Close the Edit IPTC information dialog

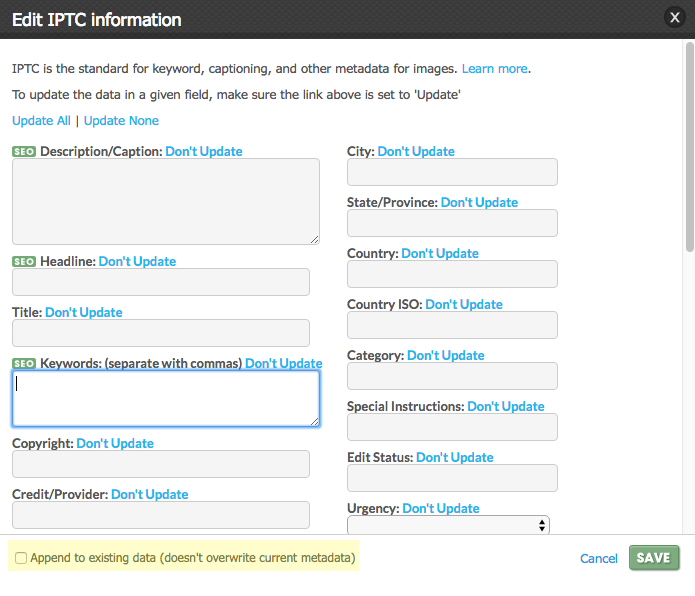click(x=675, y=18)
